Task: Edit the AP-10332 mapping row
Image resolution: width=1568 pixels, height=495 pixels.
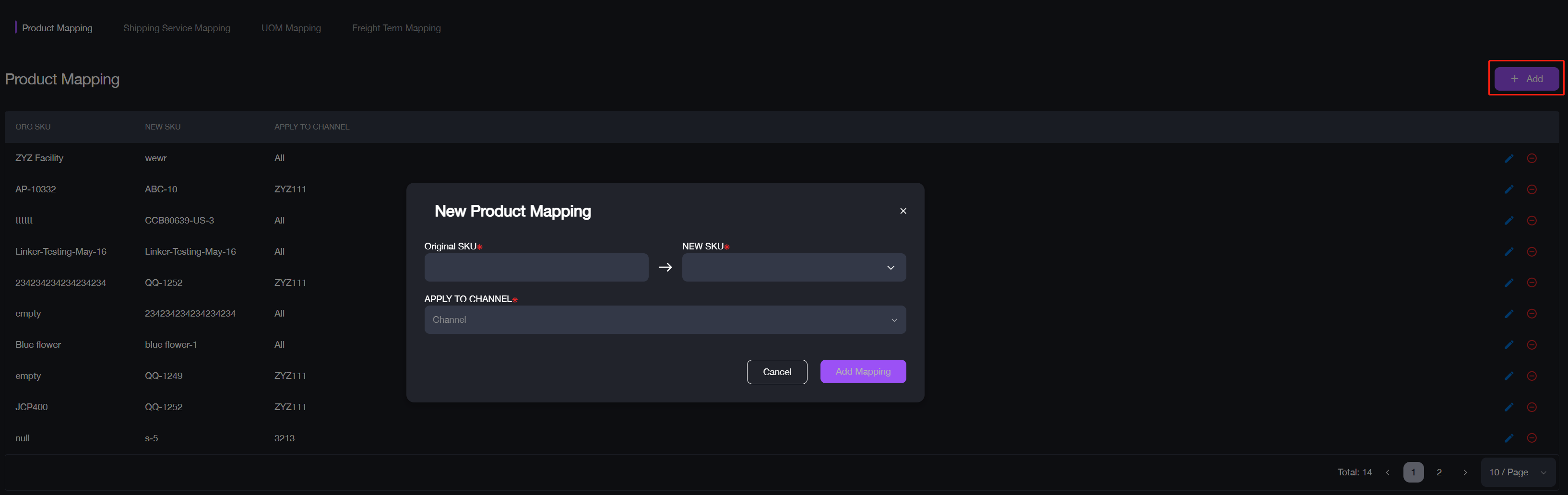Action: 1509,189
